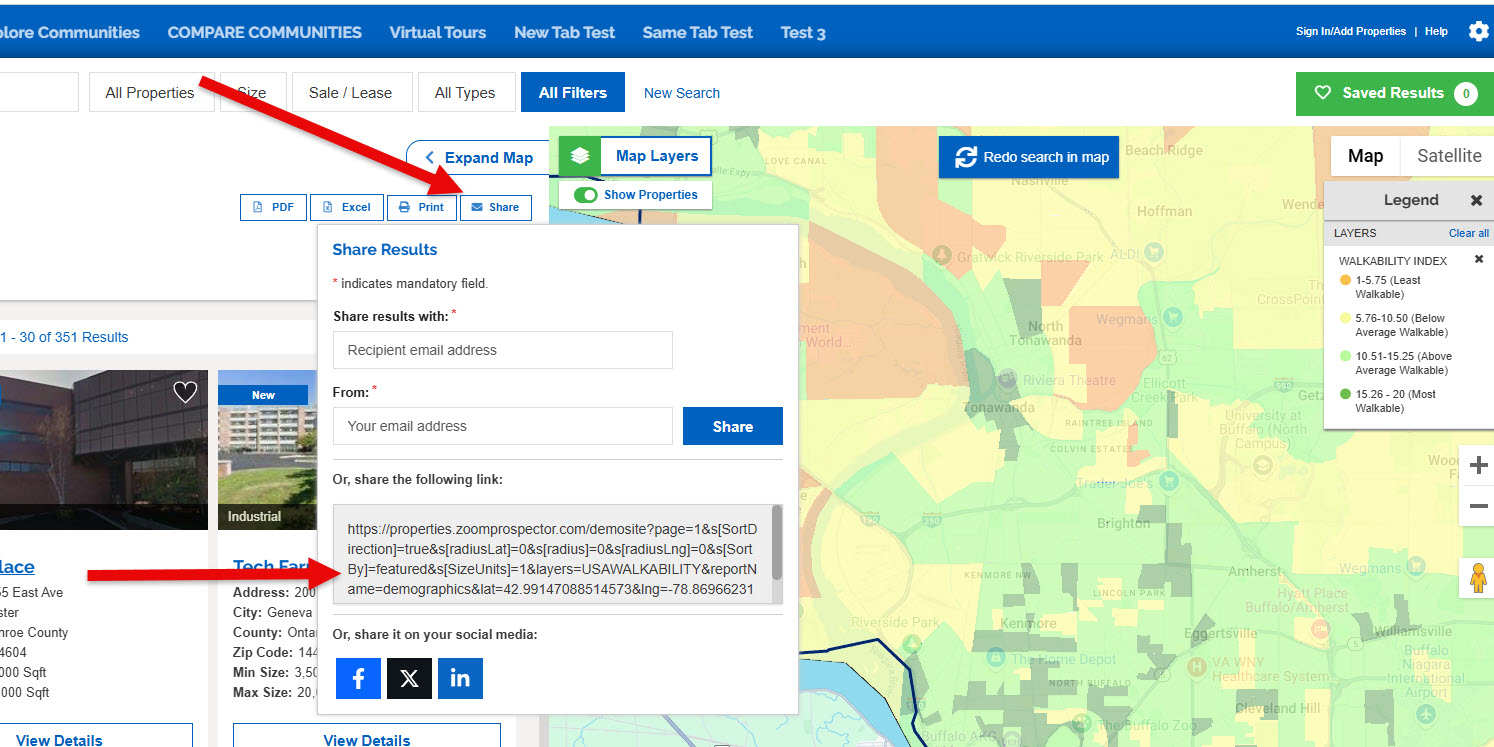Open the Sale / Lease filter
Image resolution: width=1494 pixels, height=747 pixels.
tap(351, 92)
